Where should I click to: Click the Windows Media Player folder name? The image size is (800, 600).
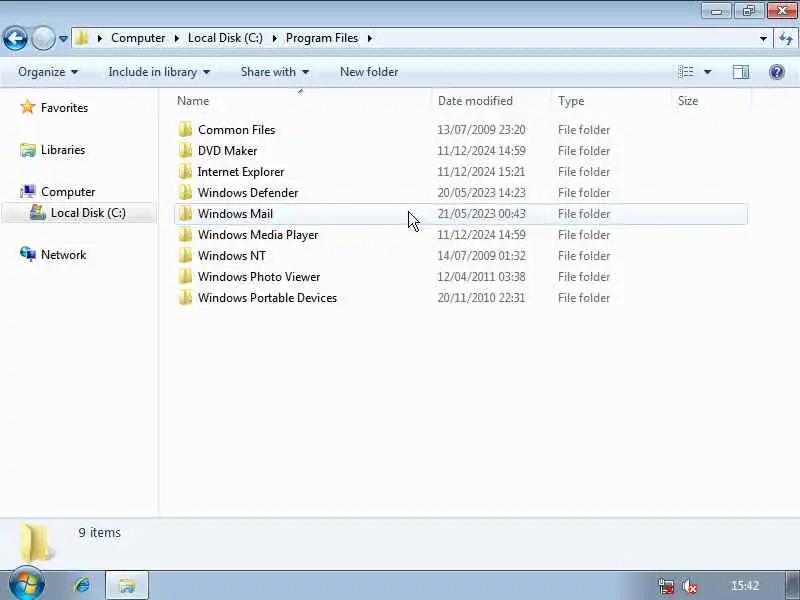click(258, 235)
